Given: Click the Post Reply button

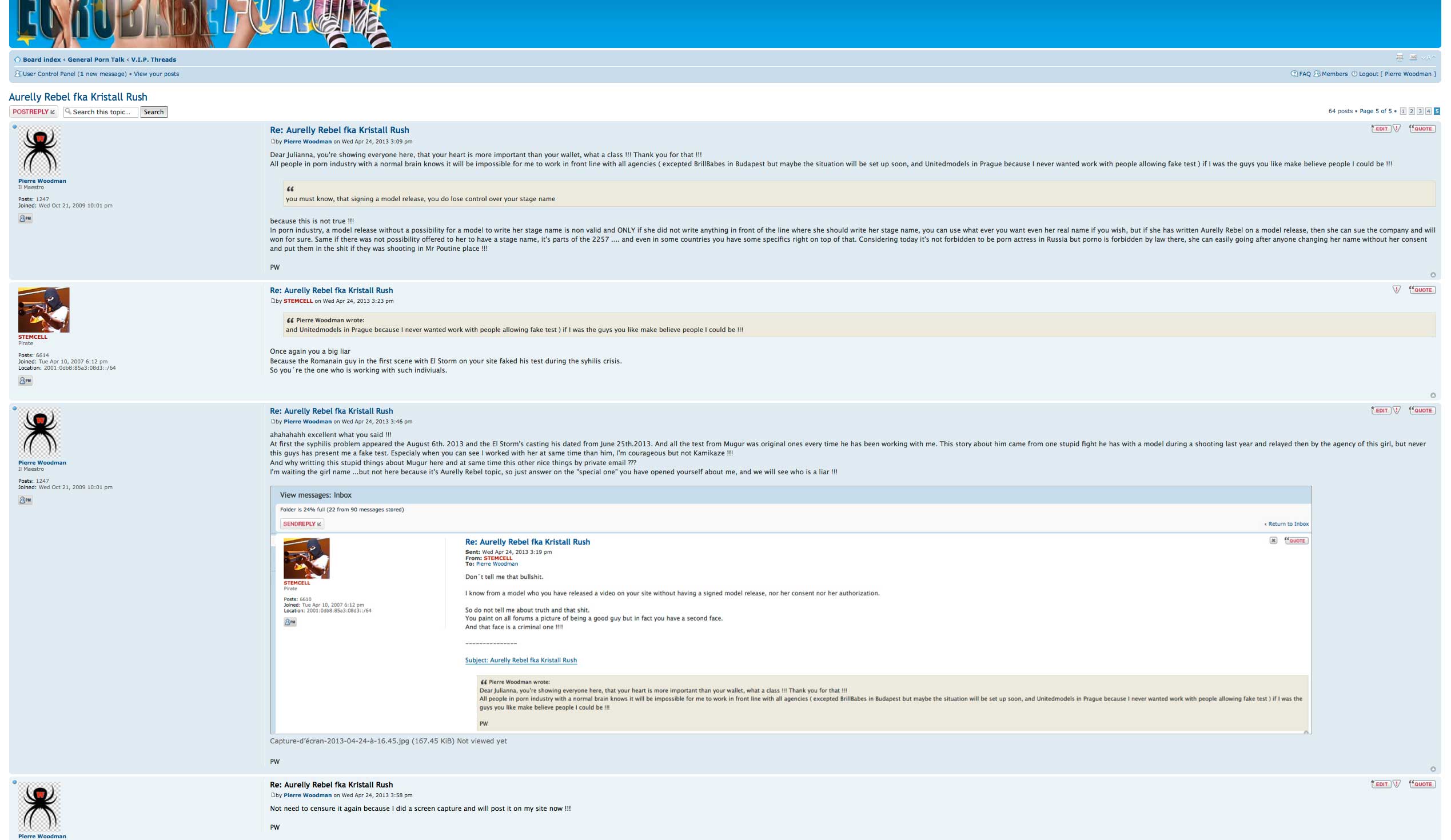Looking at the screenshot, I should pos(33,111).
